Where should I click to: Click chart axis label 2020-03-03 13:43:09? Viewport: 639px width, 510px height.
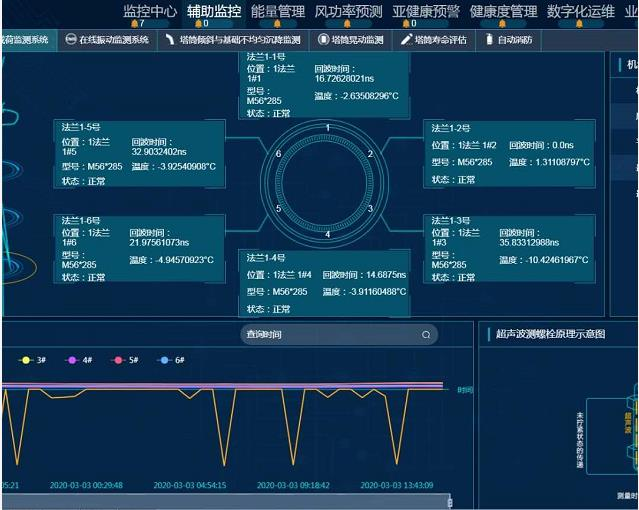397,486
